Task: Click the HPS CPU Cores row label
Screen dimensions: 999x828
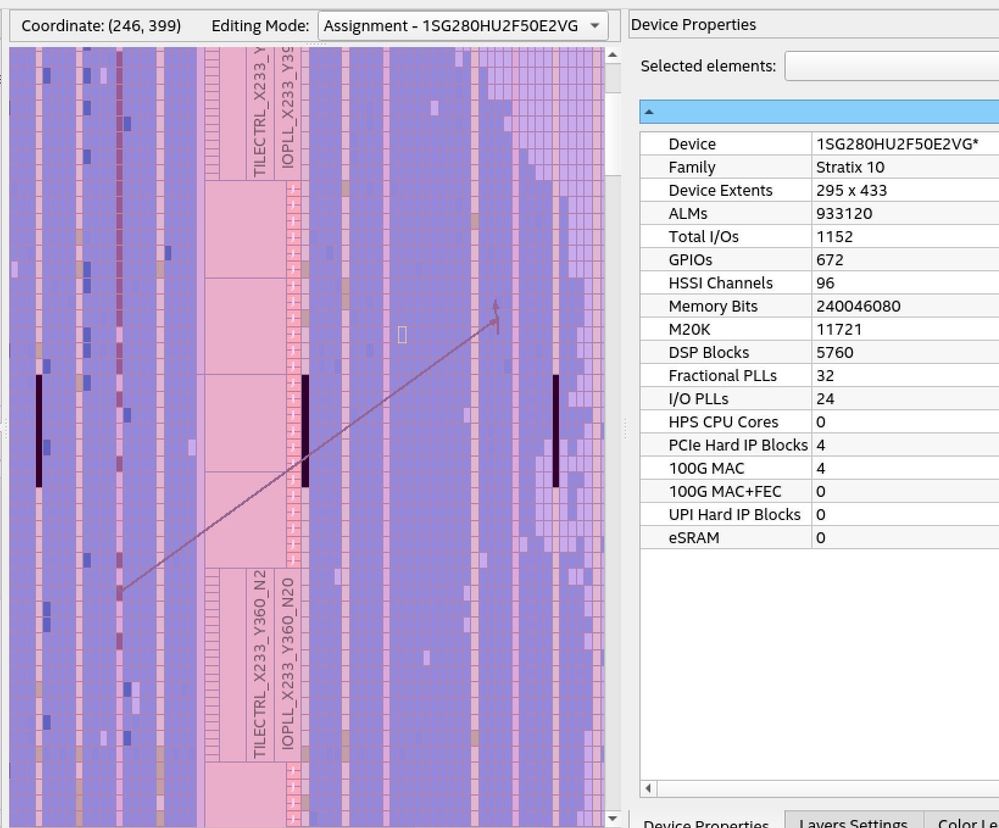Action: [723, 422]
